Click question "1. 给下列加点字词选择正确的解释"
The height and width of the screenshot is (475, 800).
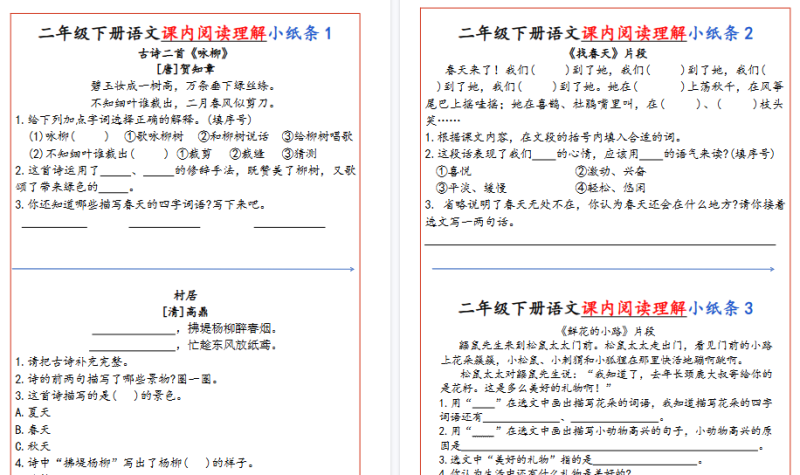pos(134,119)
